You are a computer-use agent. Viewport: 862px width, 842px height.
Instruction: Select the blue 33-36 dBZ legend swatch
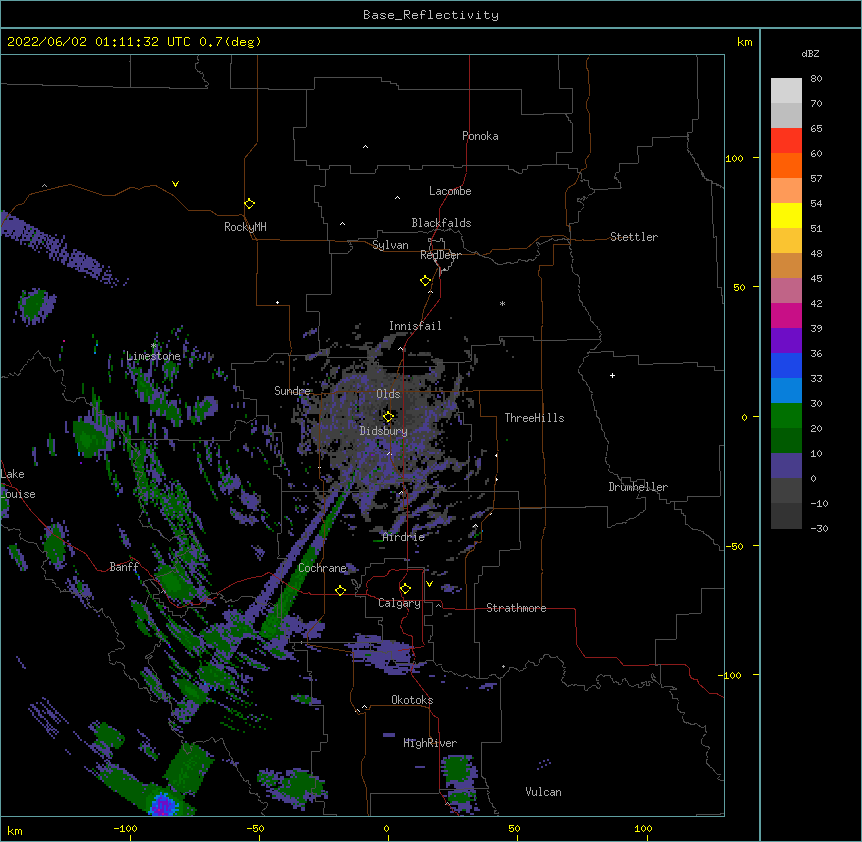pyautogui.click(x=786, y=365)
